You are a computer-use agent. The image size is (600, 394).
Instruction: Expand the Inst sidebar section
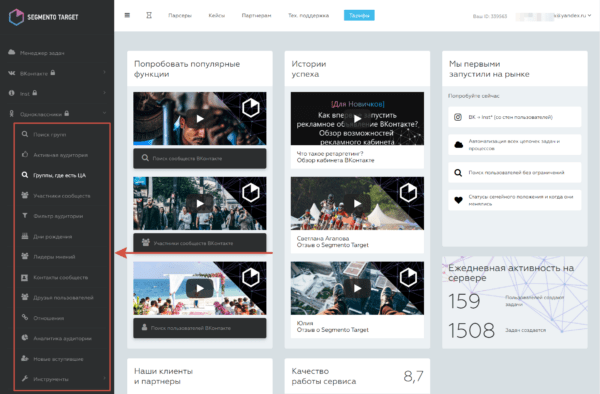coord(57,93)
